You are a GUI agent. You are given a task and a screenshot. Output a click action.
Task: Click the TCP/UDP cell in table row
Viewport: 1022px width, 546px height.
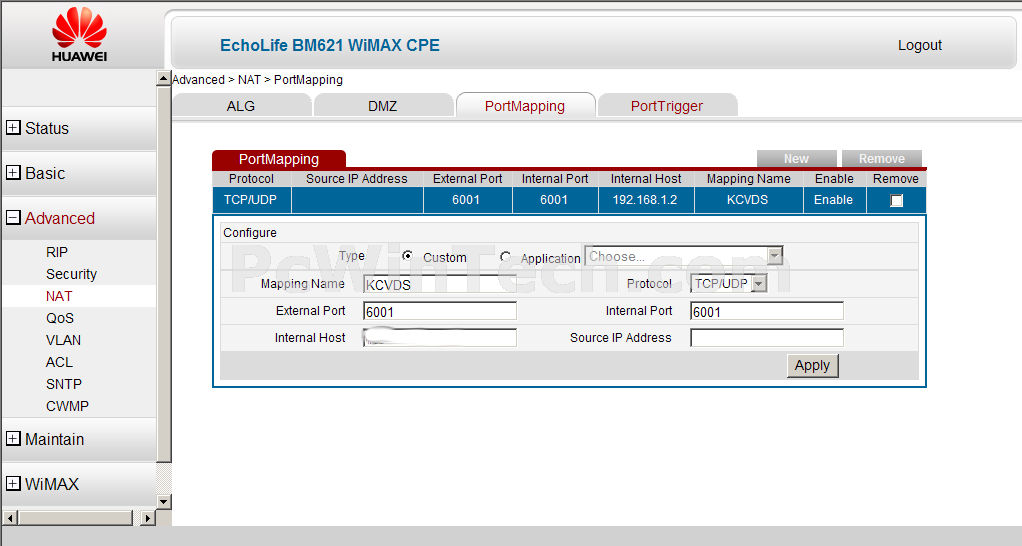[x=251, y=200]
